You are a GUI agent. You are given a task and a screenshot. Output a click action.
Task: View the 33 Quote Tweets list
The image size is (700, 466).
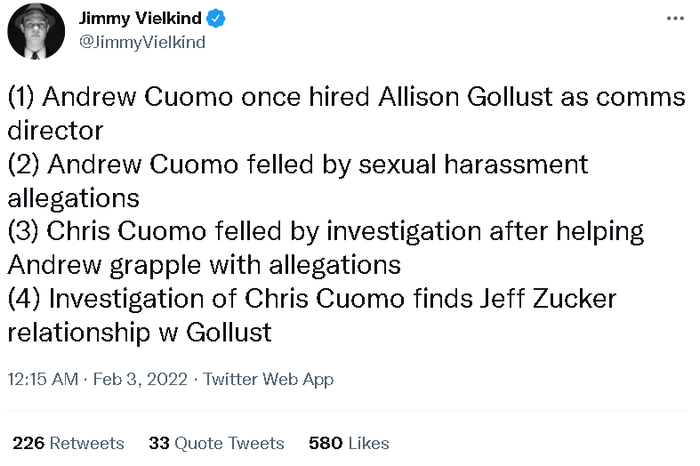216,443
